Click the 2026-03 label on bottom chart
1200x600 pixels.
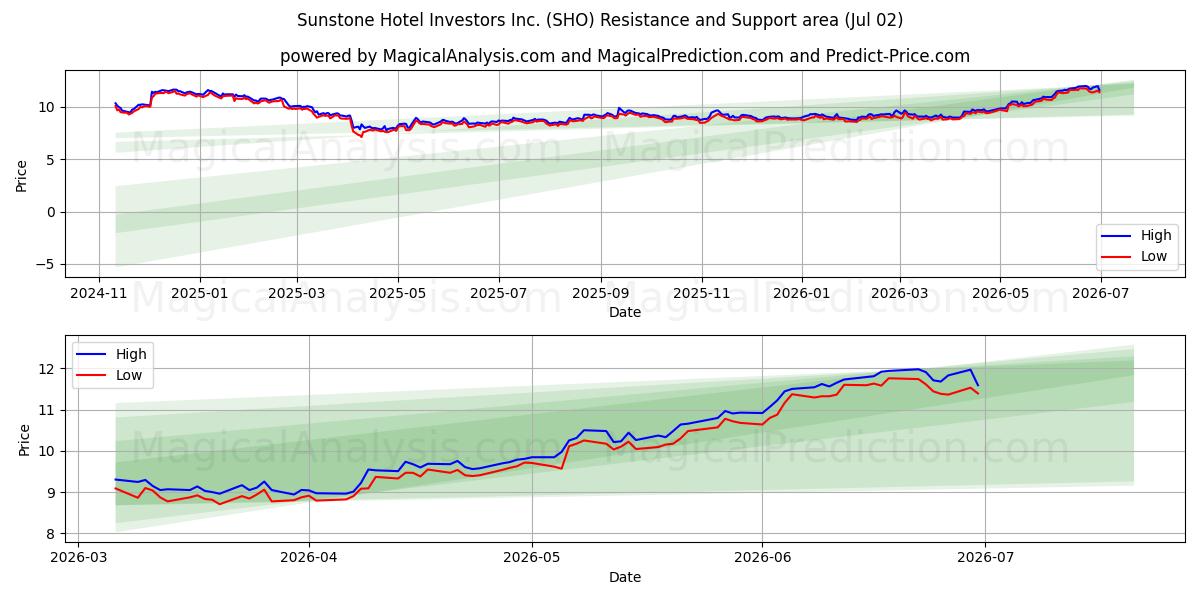[x=79, y=558]
